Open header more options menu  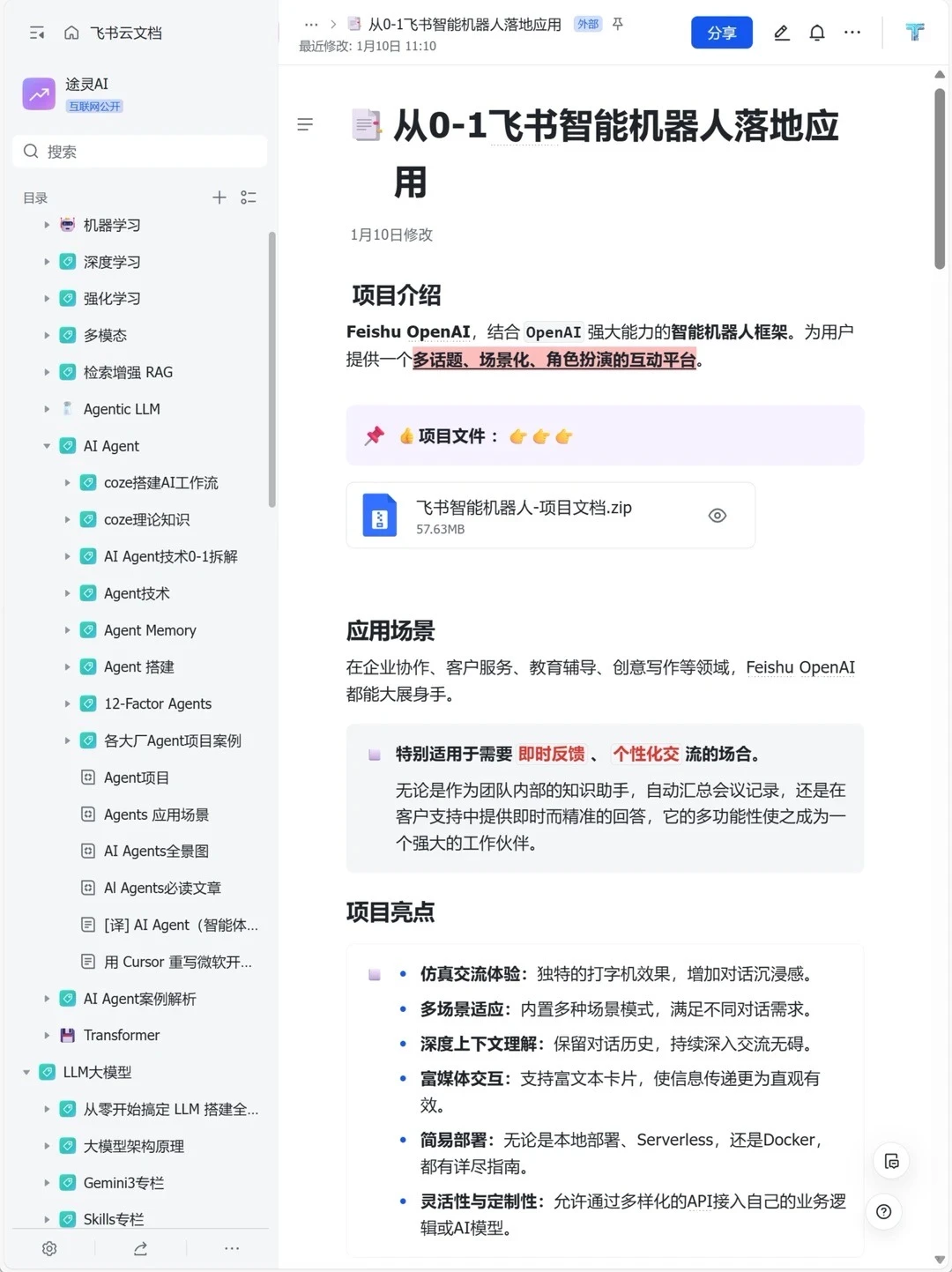[x=852, y=33]
